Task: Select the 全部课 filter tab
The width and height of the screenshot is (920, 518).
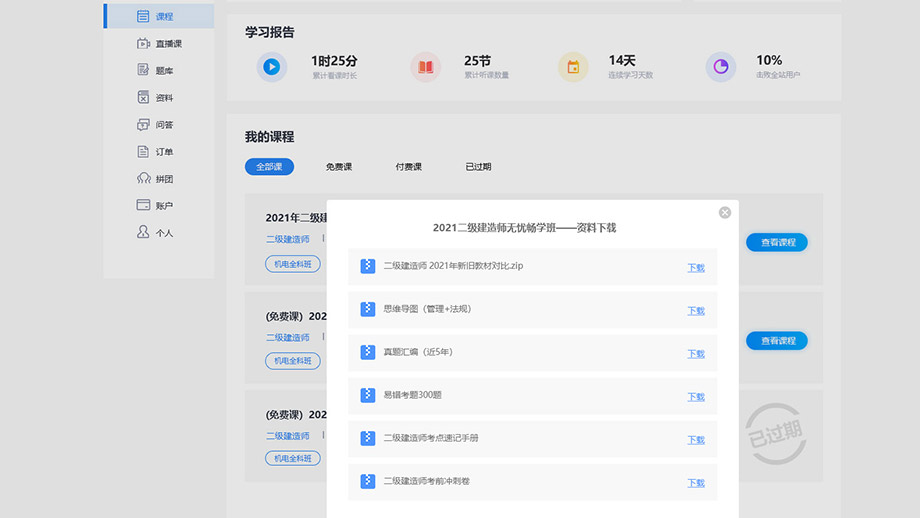Action: click(x=269, y=167)
